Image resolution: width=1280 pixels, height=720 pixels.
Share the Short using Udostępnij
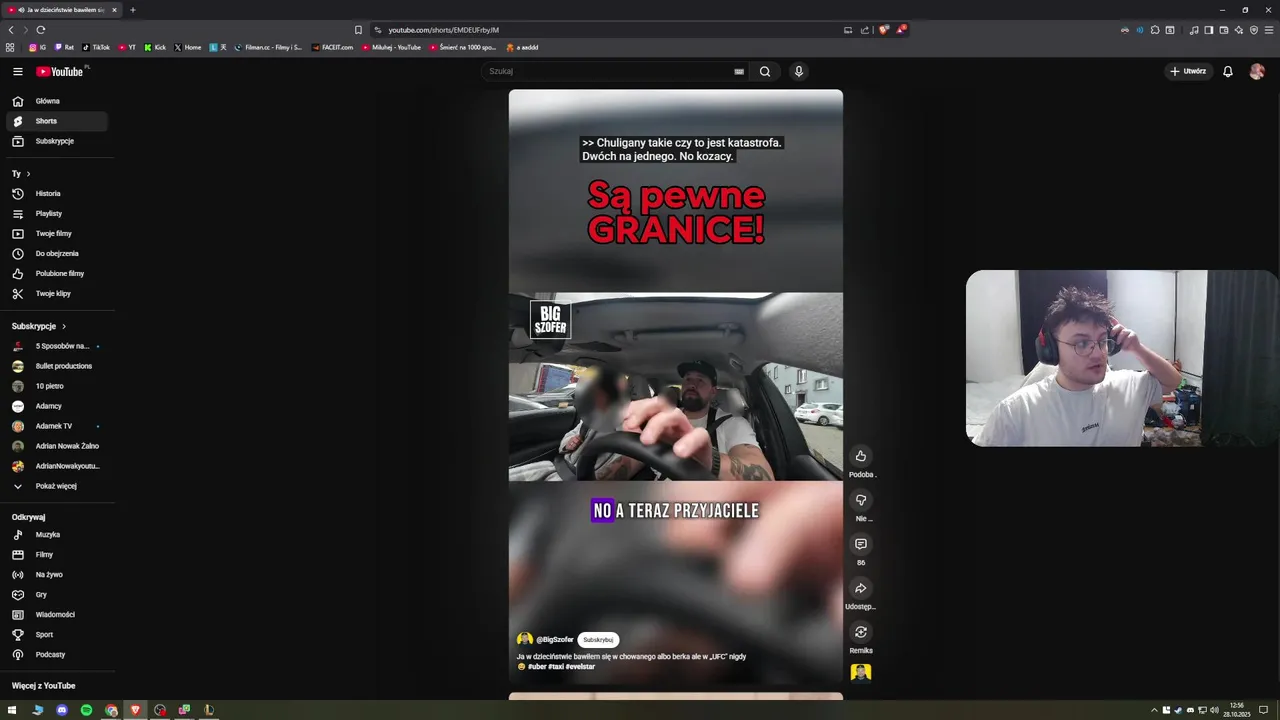point(861,588)
